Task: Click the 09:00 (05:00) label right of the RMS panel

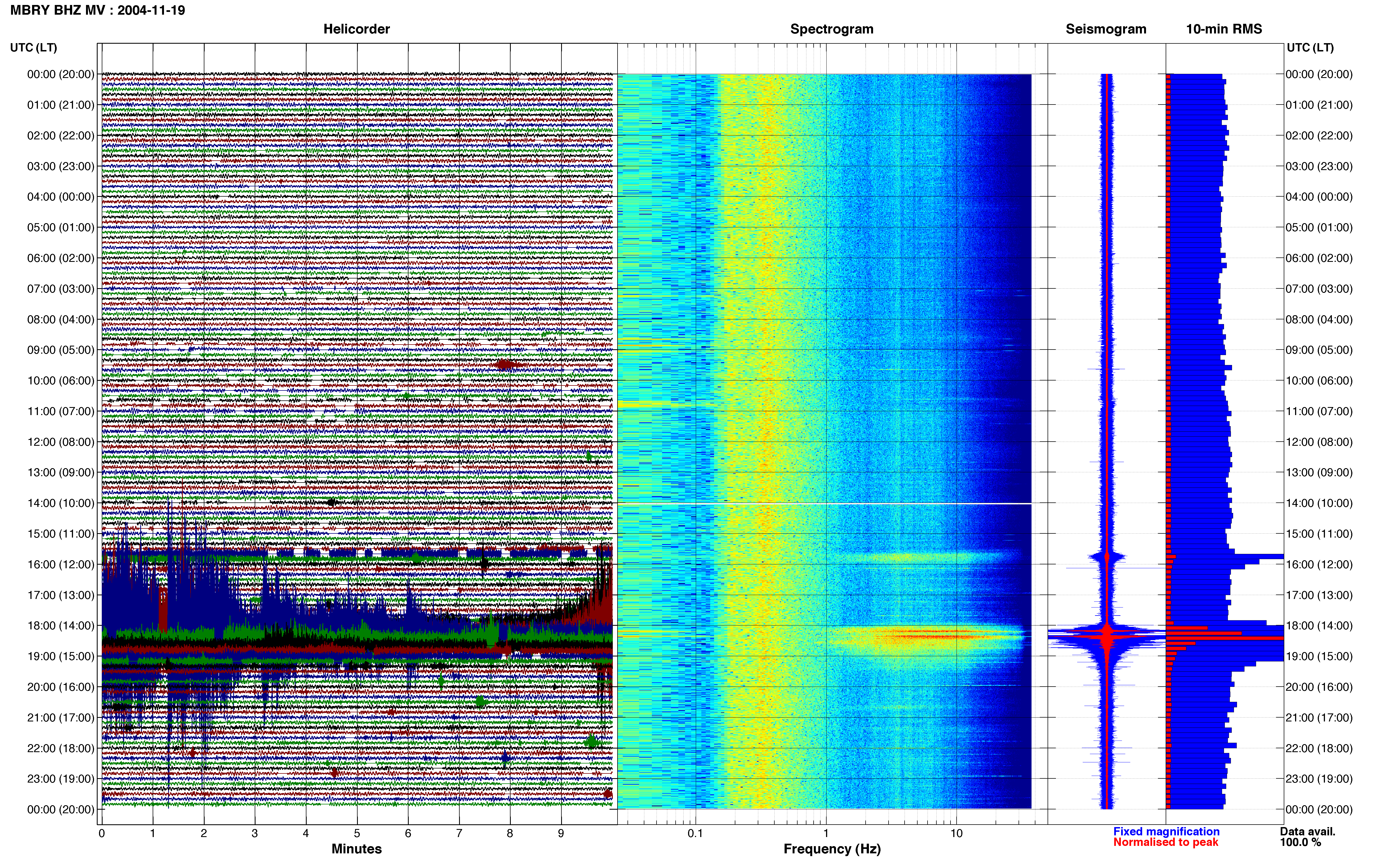Action: pos(1319,350)
